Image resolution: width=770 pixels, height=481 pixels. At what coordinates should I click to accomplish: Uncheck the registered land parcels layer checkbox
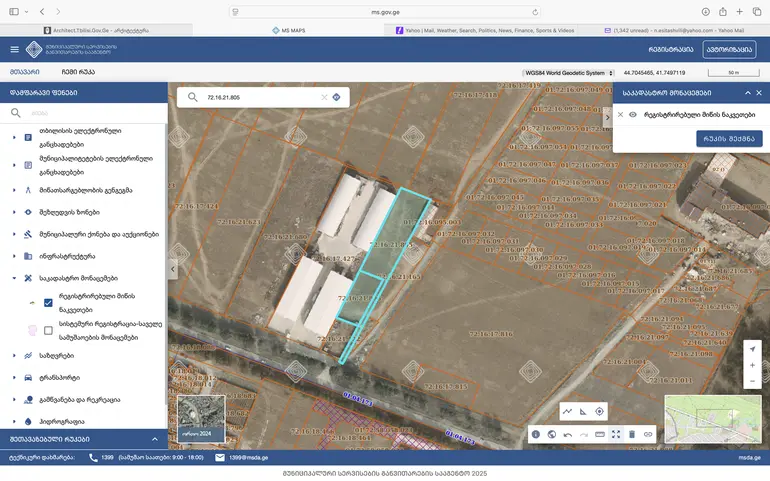[x=48, y=302]
